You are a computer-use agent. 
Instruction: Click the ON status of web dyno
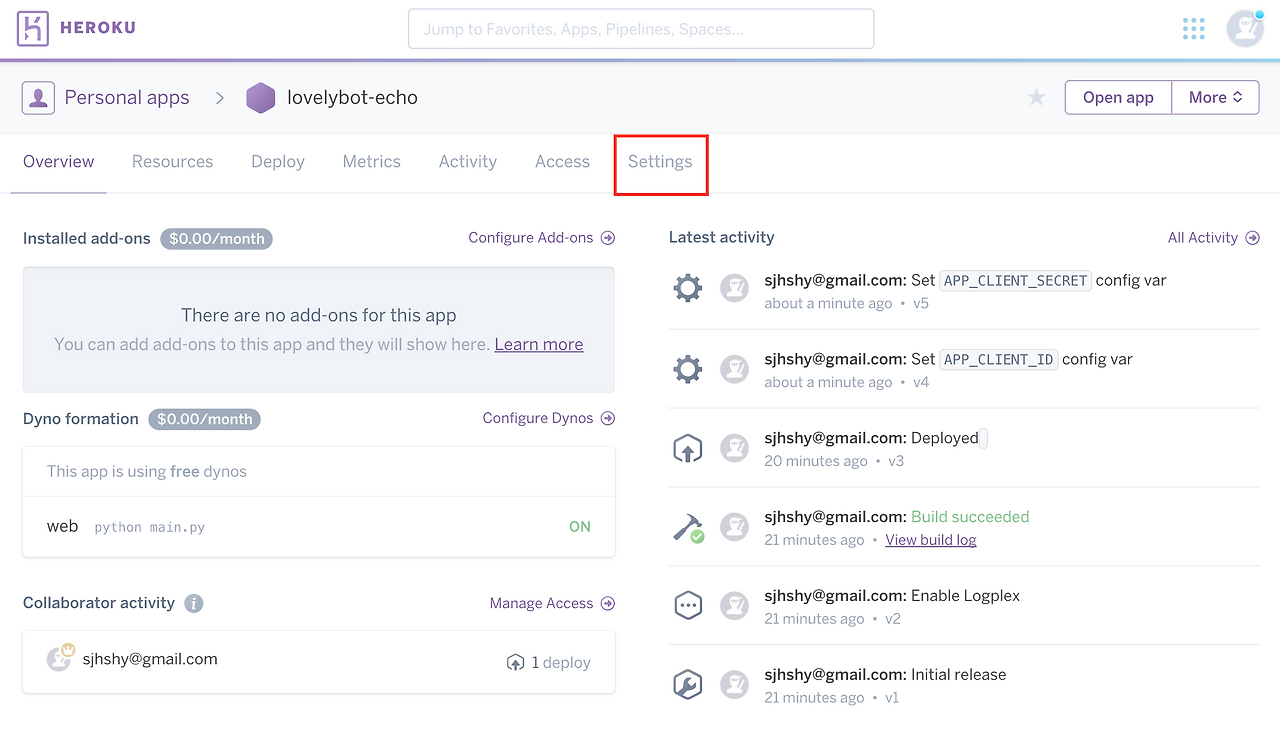coord(580,527)
